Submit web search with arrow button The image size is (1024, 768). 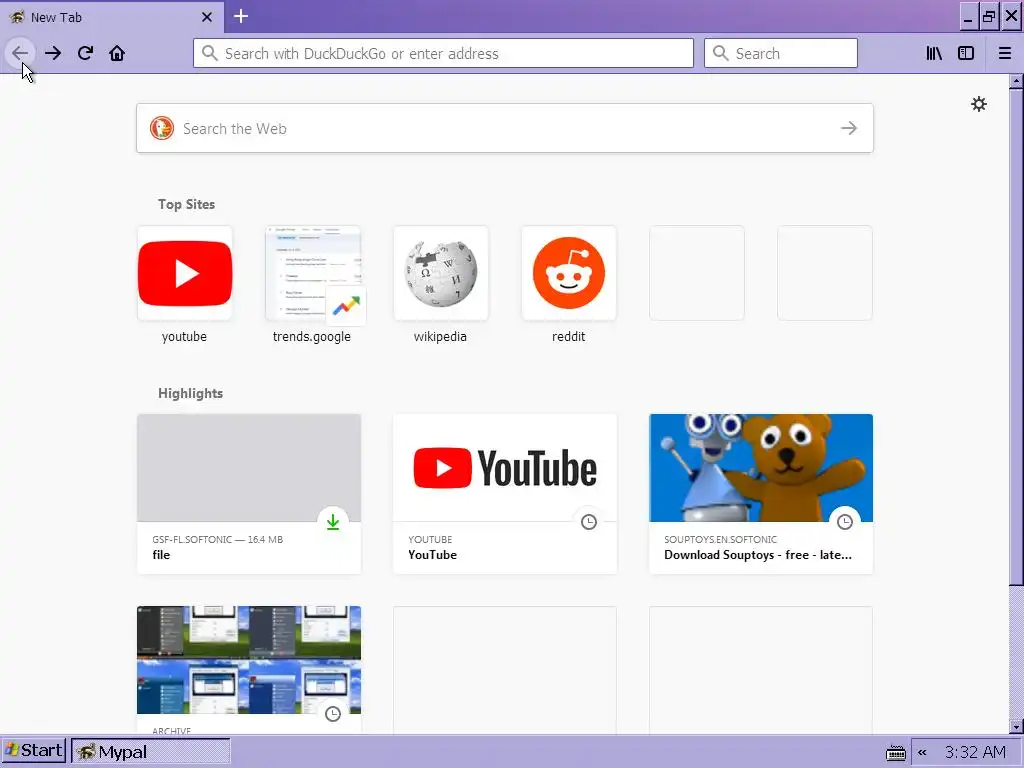(x=848, y=128)
